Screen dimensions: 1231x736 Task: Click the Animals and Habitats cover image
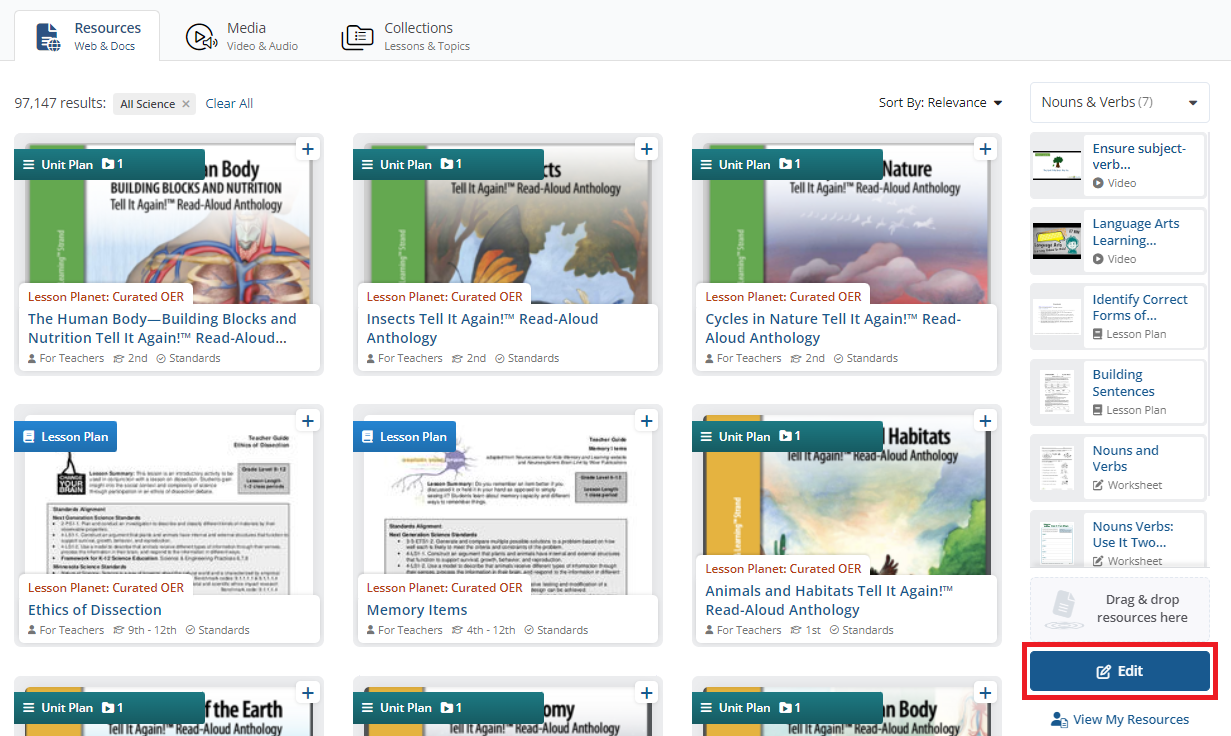[847, 495]
